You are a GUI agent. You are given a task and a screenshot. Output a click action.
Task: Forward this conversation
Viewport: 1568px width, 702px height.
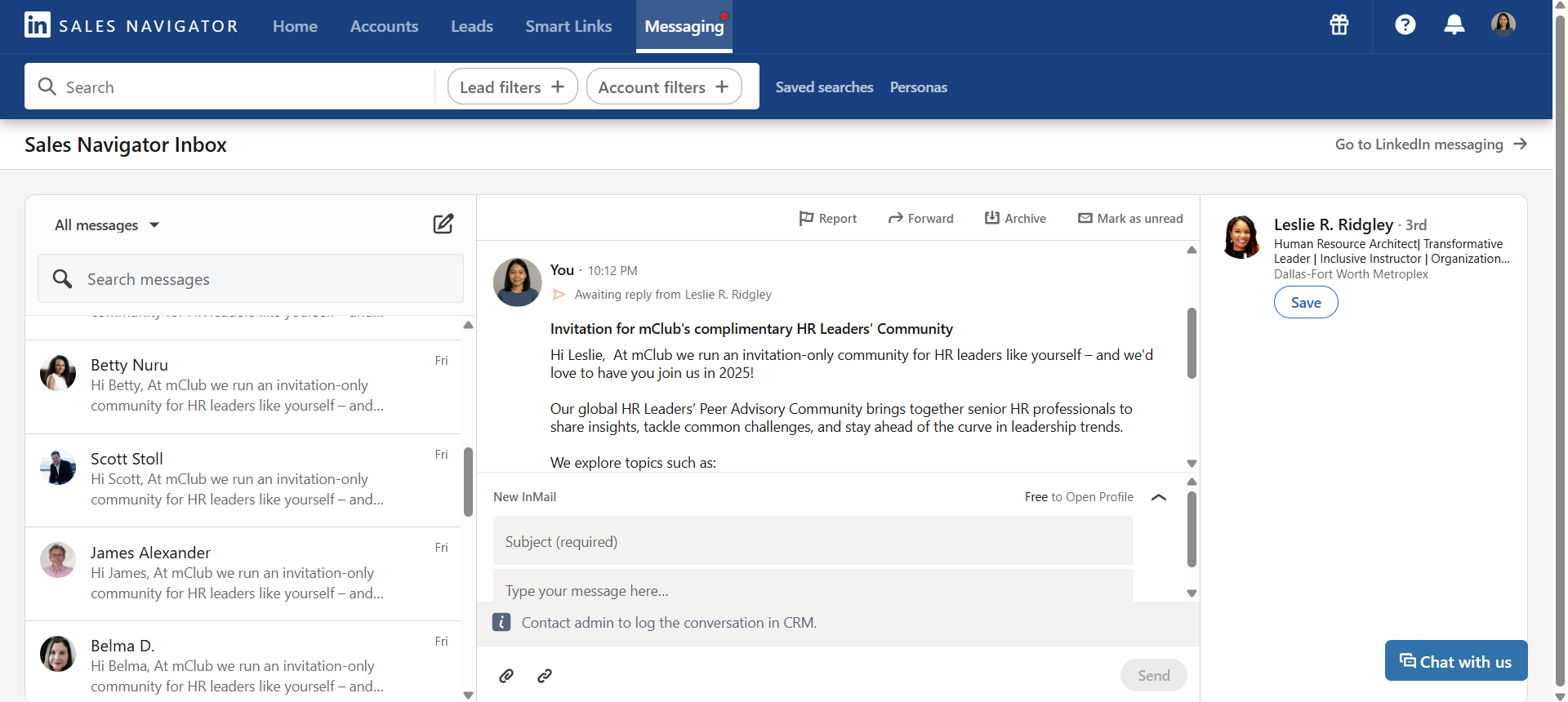(920, 218)
